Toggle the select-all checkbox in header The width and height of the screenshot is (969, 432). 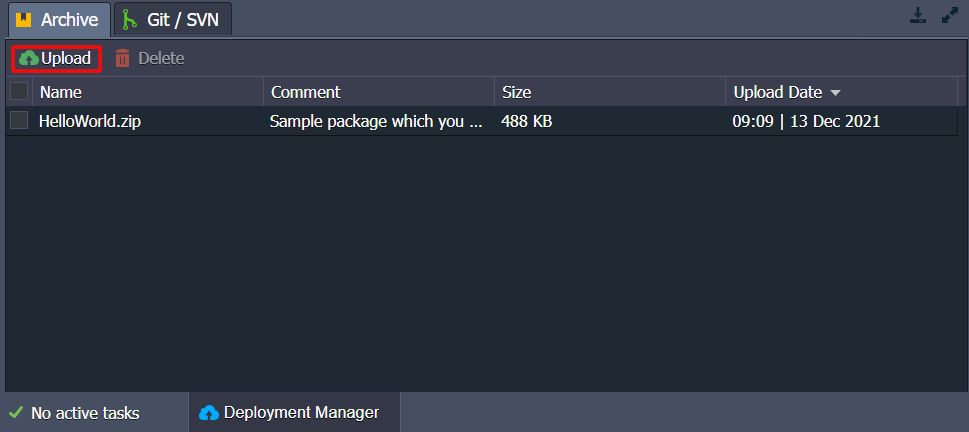point(19,91)
